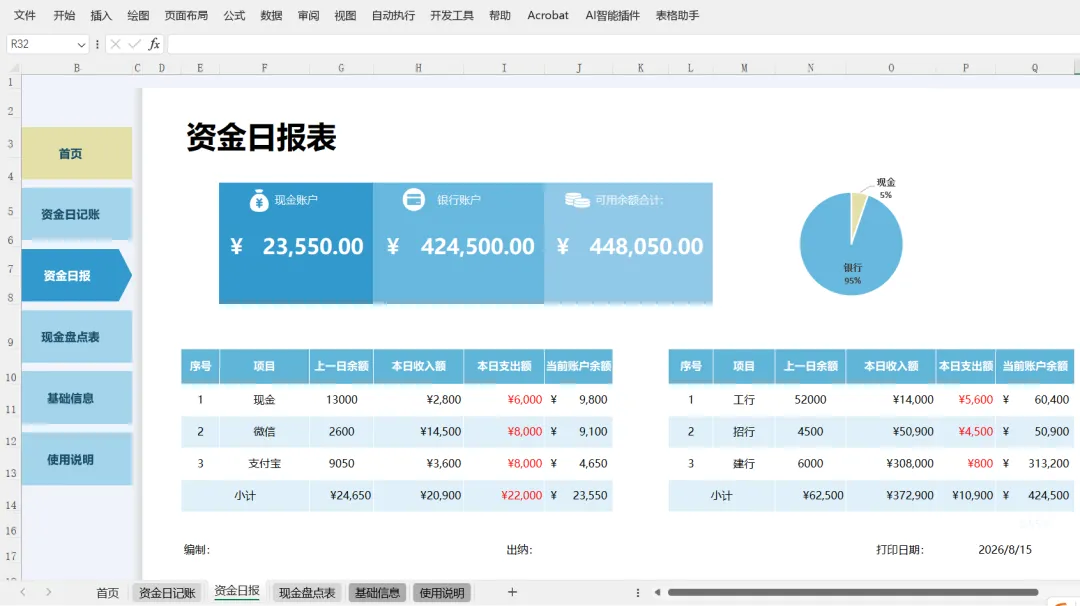The height and width of the screenshot is (606, 1080).
Task: Open the 文件 menu
Action: coord(25,15)
